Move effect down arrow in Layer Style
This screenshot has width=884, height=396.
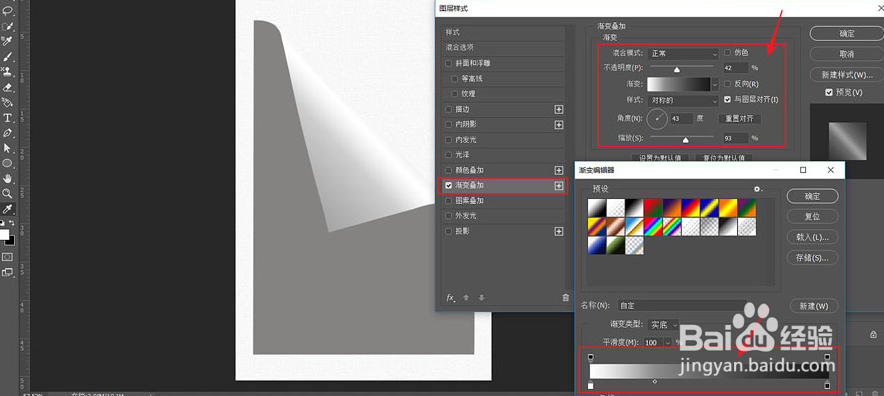pyautogui.click(x=481, y=297)
